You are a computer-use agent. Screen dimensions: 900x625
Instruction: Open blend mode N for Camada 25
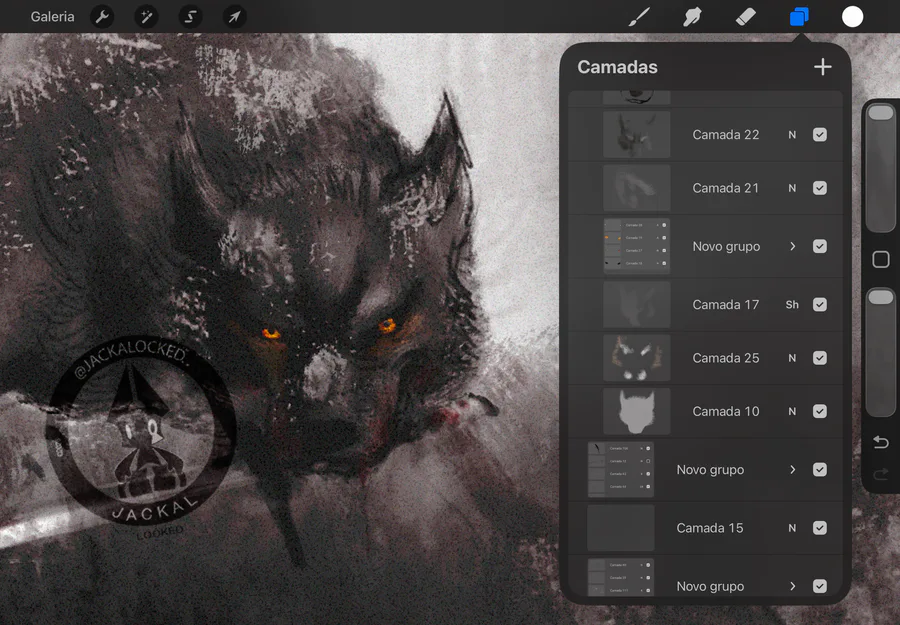tap(792, 358)
